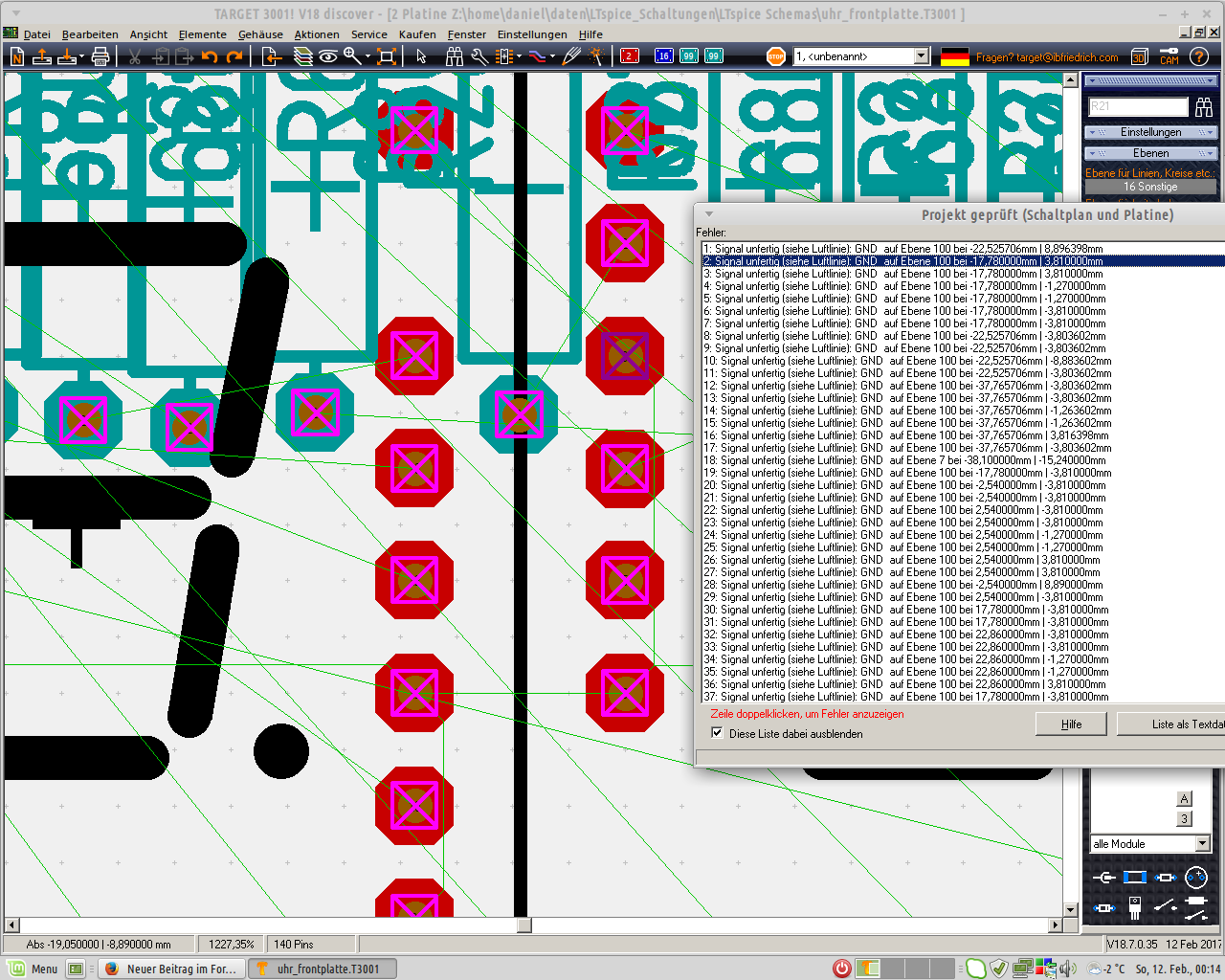Click the open project upload-arrow icon
The height and width of the screenshot is (980, 1225).
point(42,56)
